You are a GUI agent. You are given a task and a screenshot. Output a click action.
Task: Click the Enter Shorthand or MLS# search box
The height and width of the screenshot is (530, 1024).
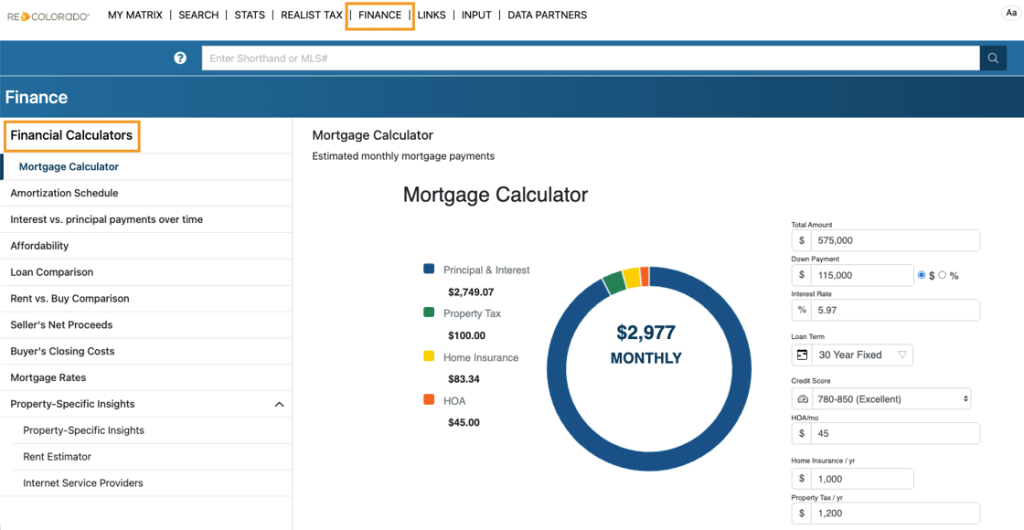tap(590, 59)
